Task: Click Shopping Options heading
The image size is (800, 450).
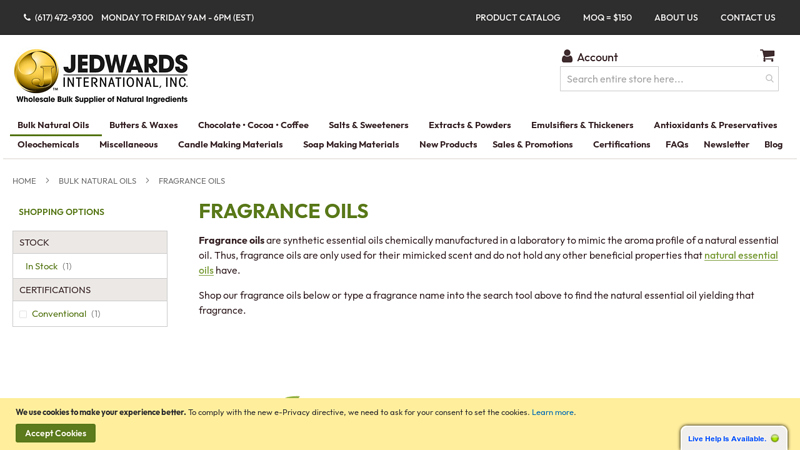Action: (61, 212)
